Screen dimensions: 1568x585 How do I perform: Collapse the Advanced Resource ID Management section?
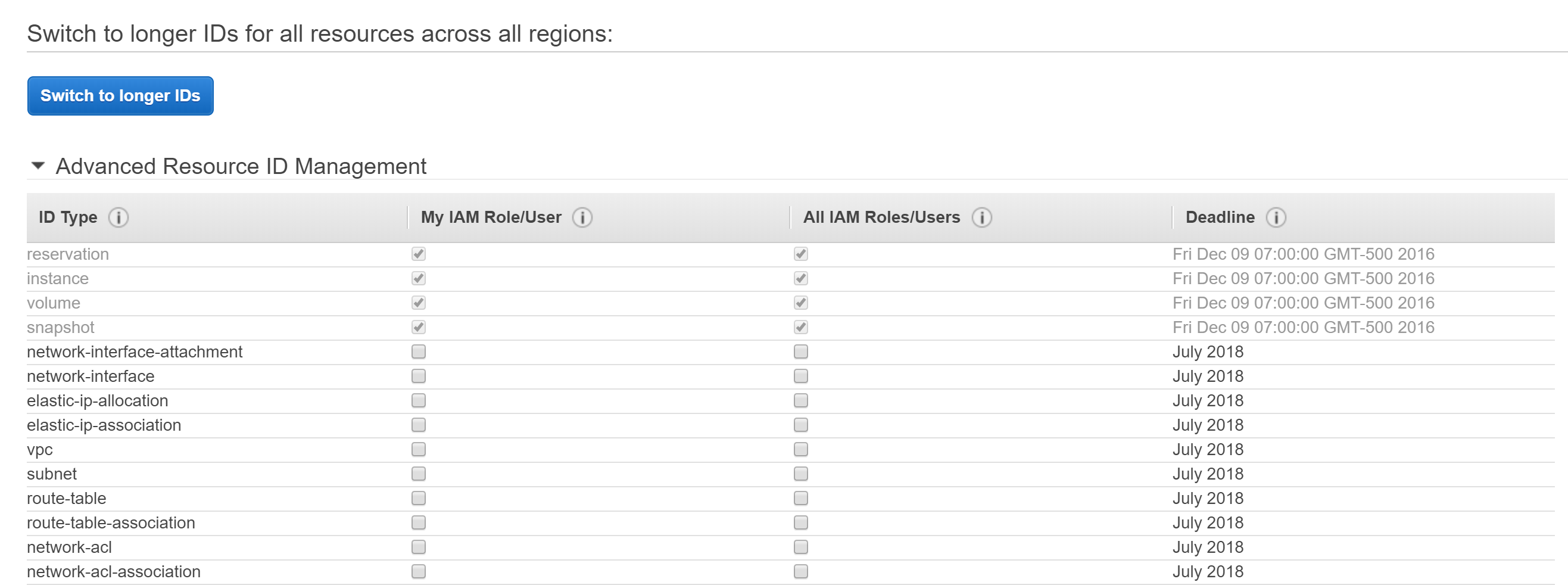pos(38,165)
